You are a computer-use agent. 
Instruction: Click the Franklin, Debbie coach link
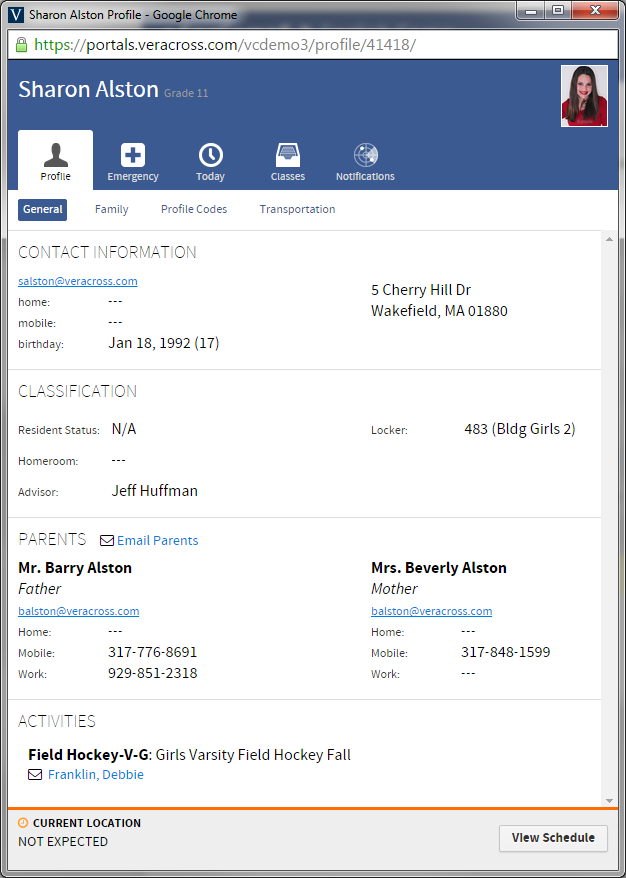point(96,775)
